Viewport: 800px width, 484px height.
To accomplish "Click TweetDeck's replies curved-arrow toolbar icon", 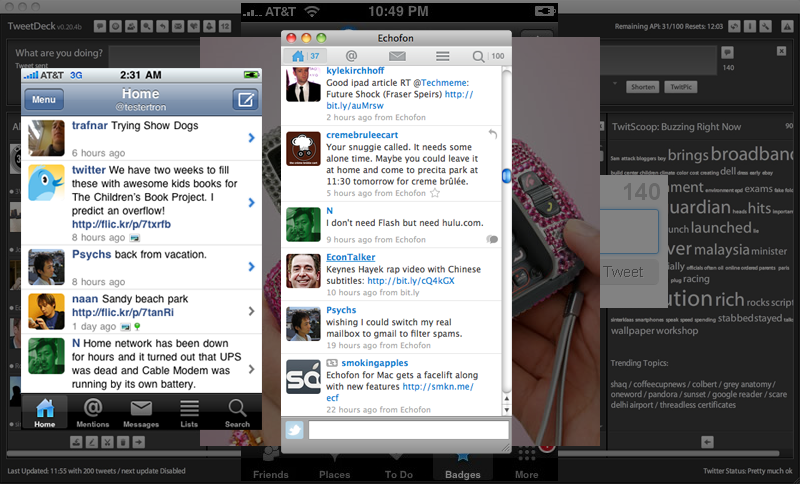I will (162, 26).
